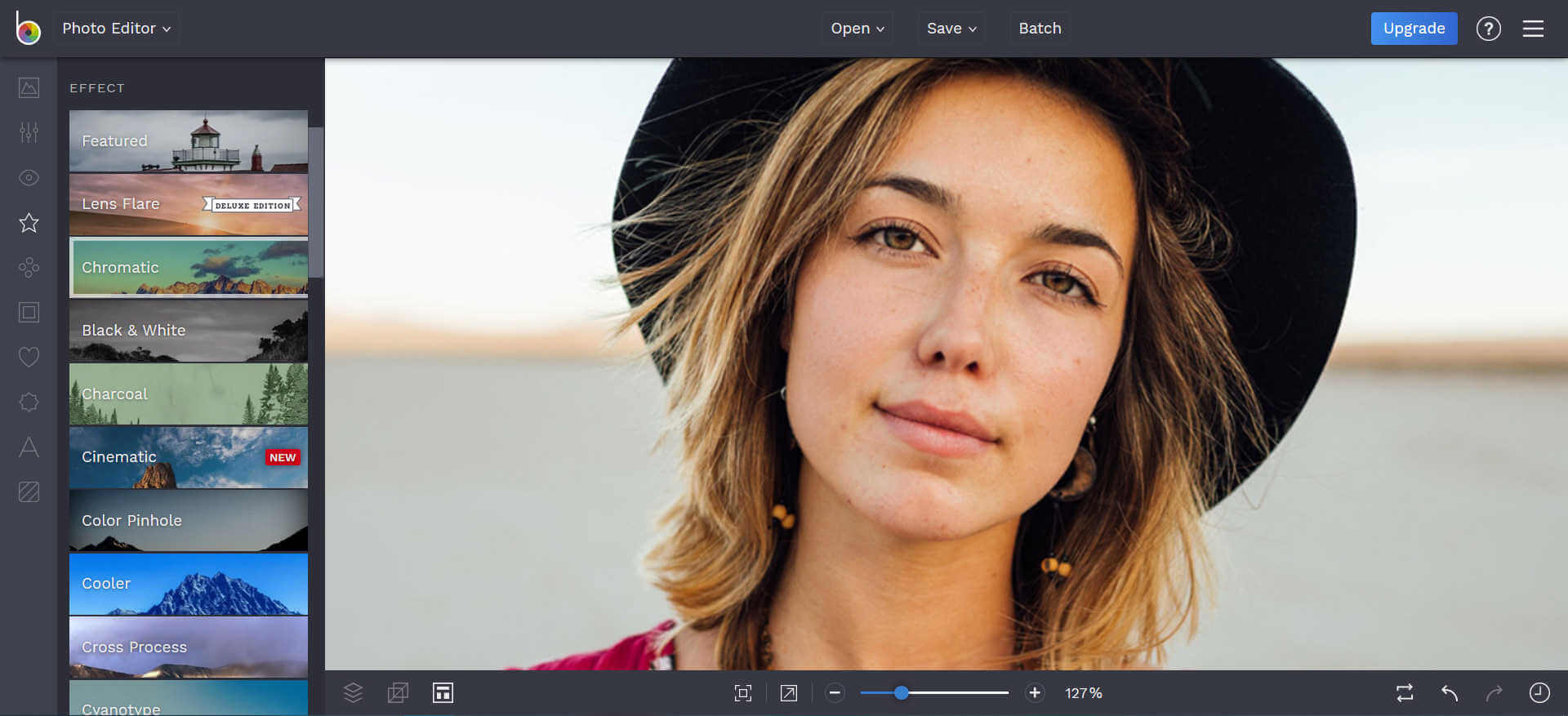
Task: Open the Graphics badge icon
Action: (x=29, y=402)
